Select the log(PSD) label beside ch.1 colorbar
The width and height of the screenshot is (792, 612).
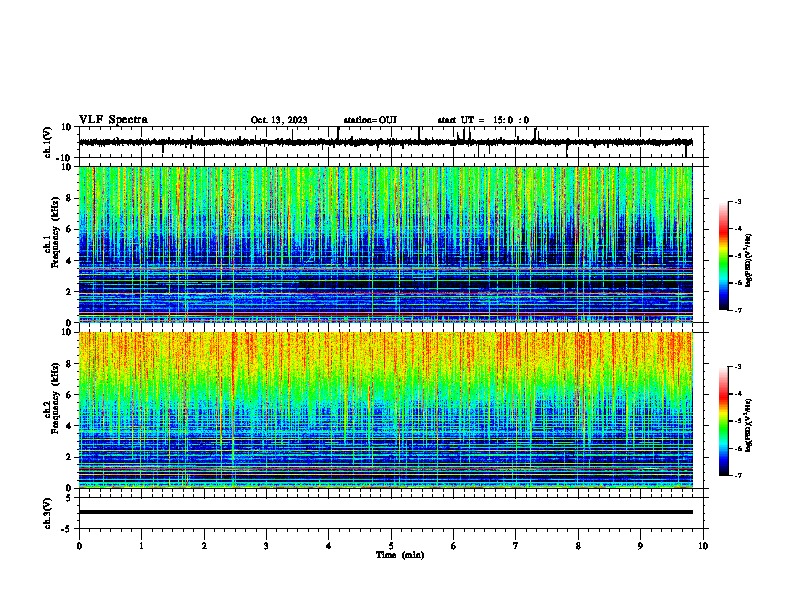click(x=749, y=261)
